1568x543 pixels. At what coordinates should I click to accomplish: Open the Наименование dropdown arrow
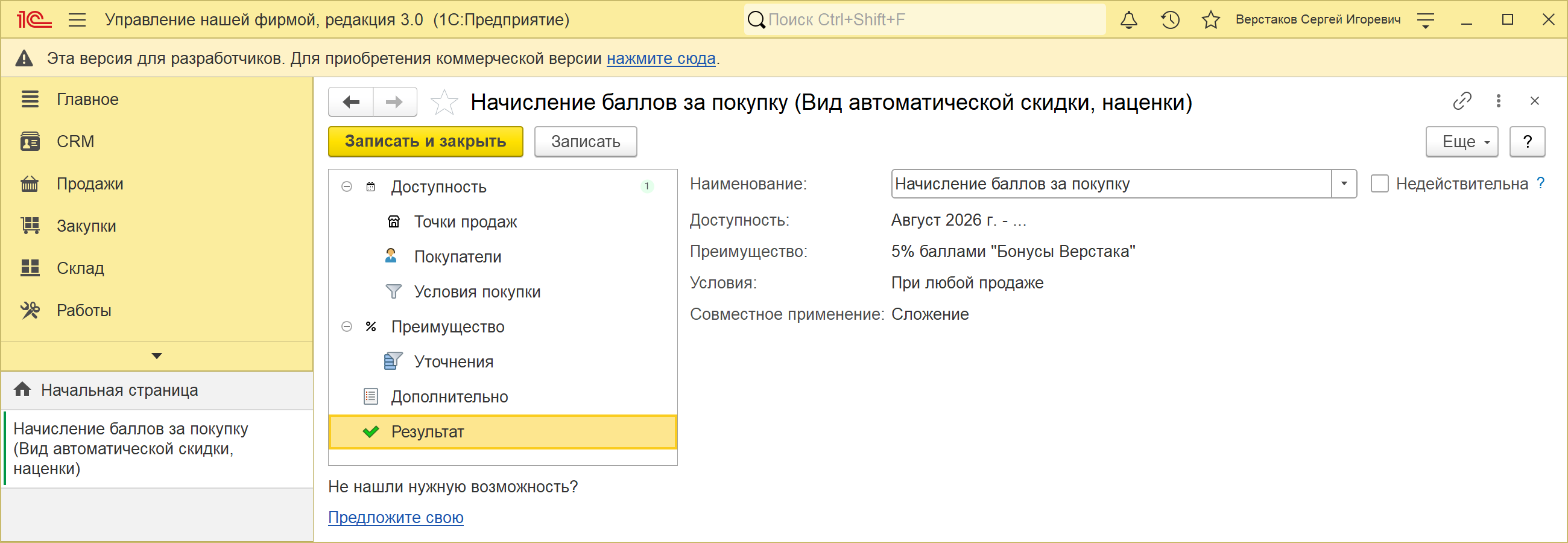1344,184
